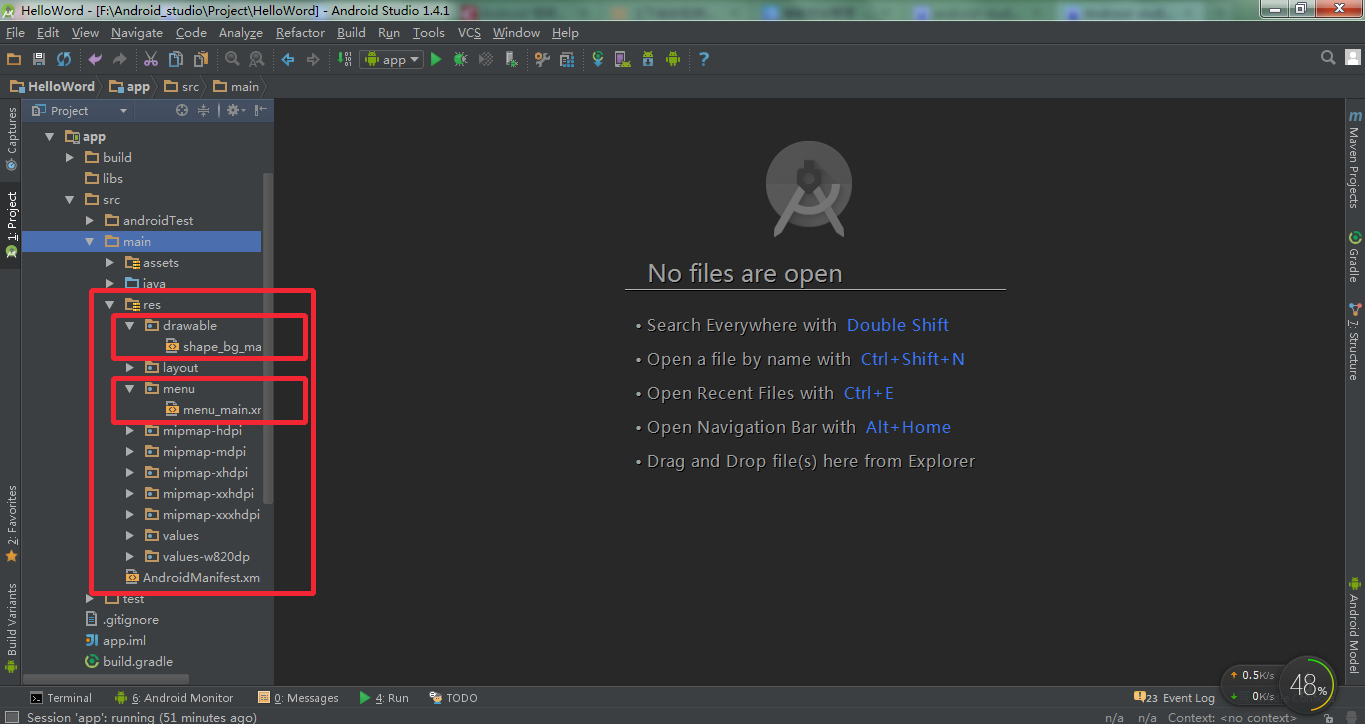Image resolution: width=1365 pixels, height=724 pixels.
Task: Click the Save All floppy icon
Action: click(39, 59)
